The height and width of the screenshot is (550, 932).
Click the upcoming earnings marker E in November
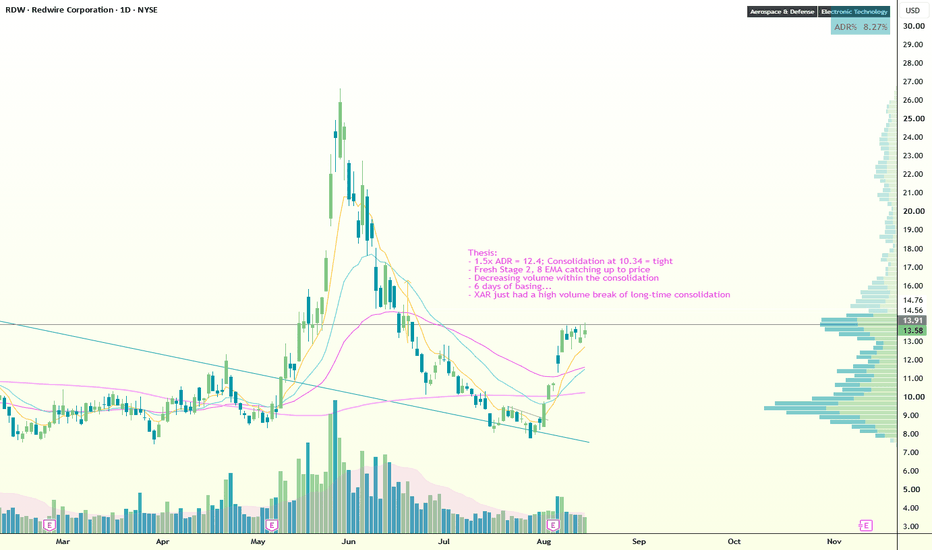coord(866,525)
